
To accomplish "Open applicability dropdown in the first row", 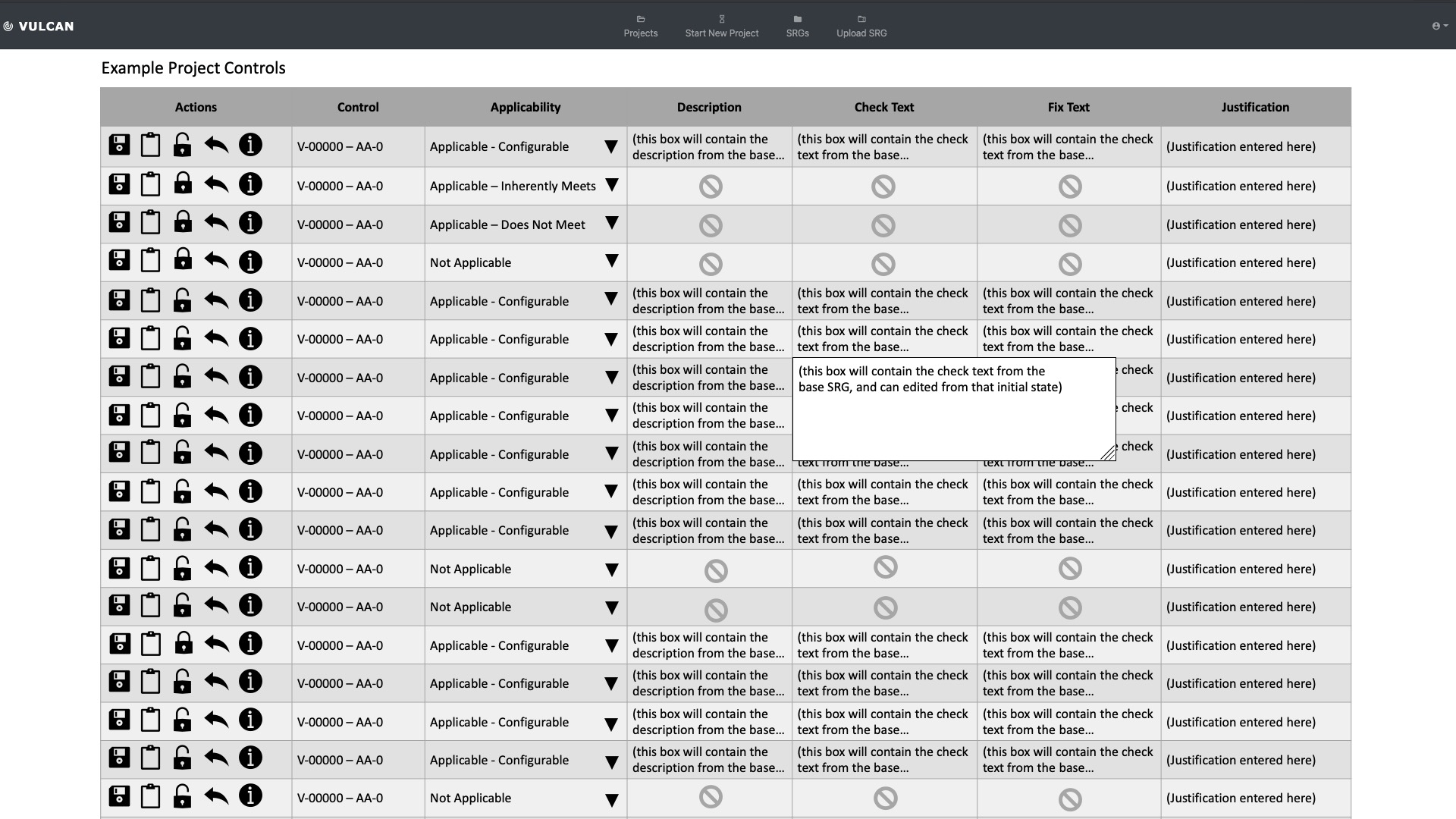I will click(x=611, y=147).
